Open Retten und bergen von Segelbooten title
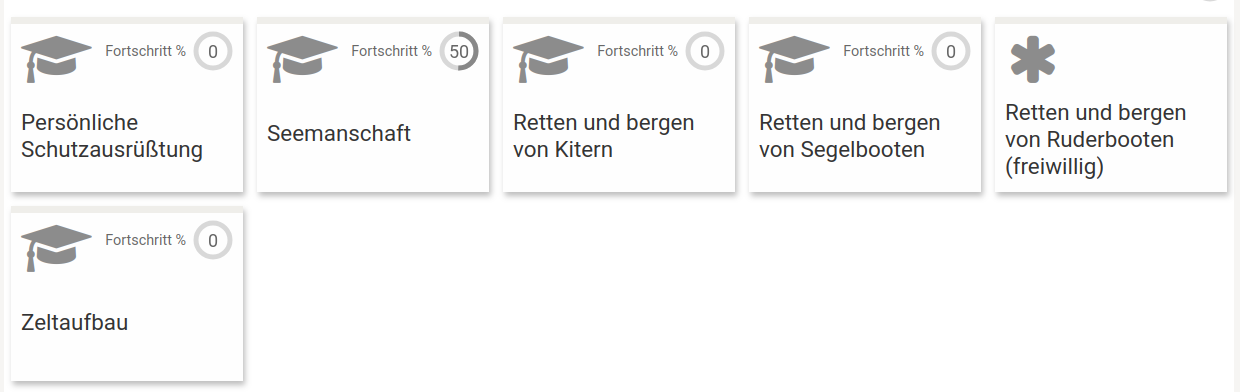Viewport: 1240px width, 392px height. (850, 137)
